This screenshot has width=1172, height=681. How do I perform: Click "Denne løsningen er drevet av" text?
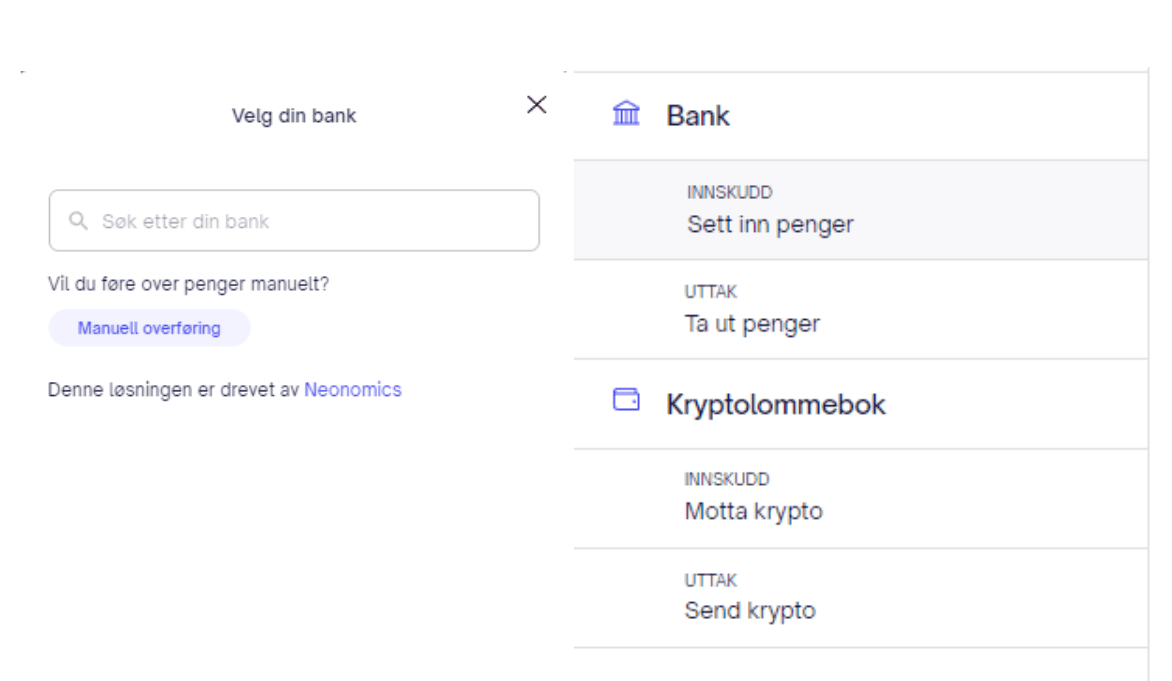(x=174, y=390)
